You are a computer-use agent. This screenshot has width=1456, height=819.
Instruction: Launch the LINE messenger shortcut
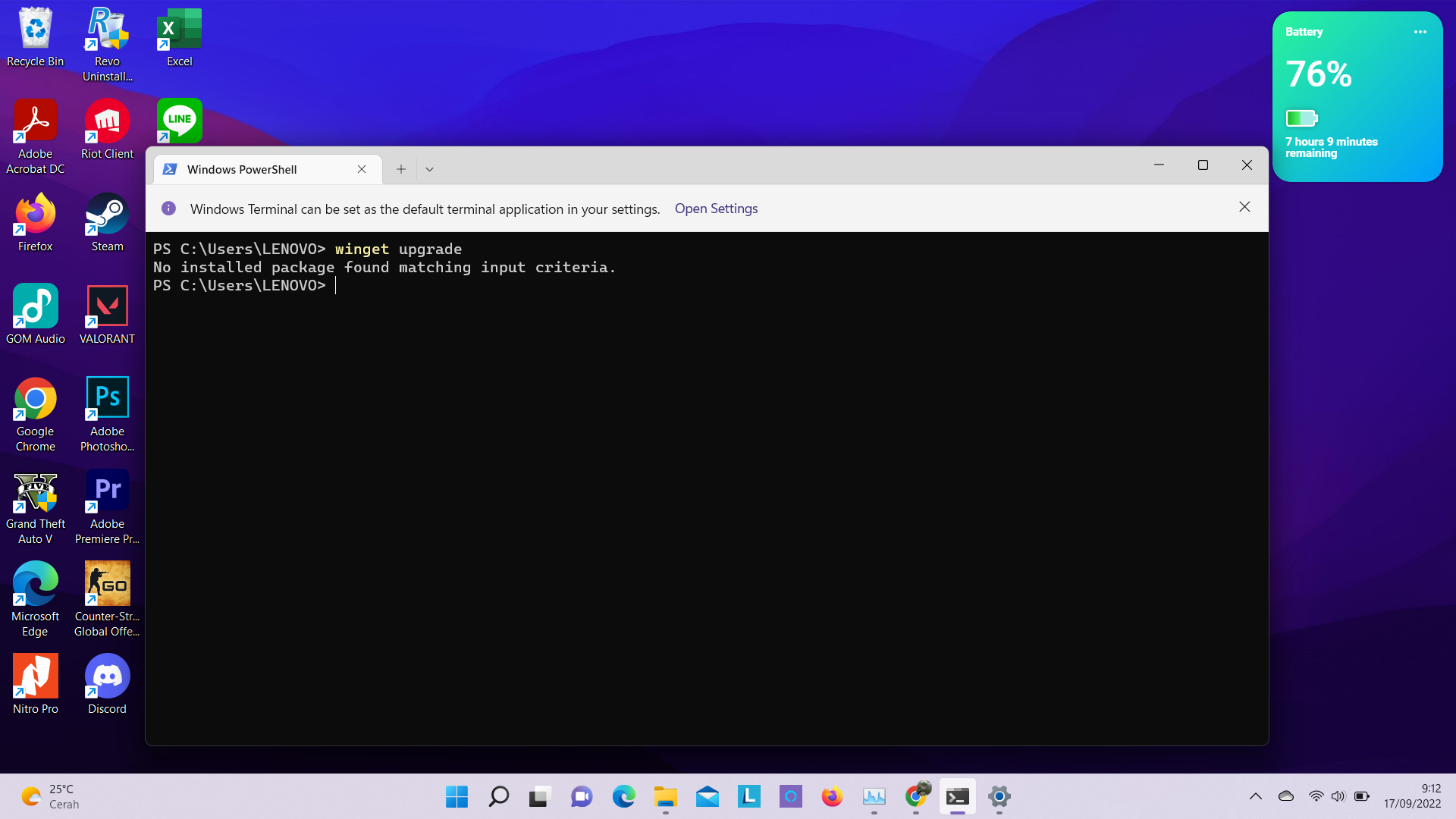[x=179, y=120]
